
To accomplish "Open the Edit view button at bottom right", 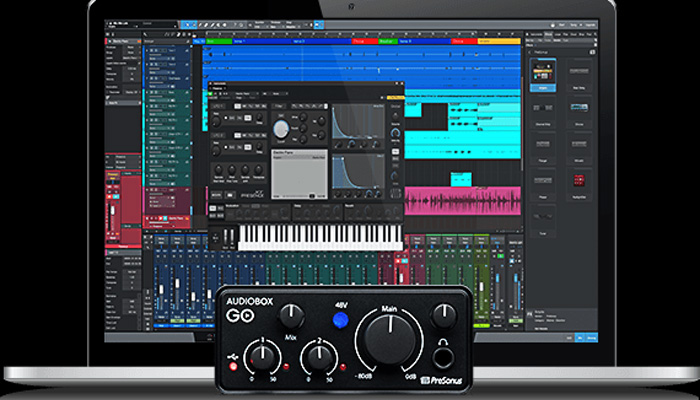I will point(569,338).
